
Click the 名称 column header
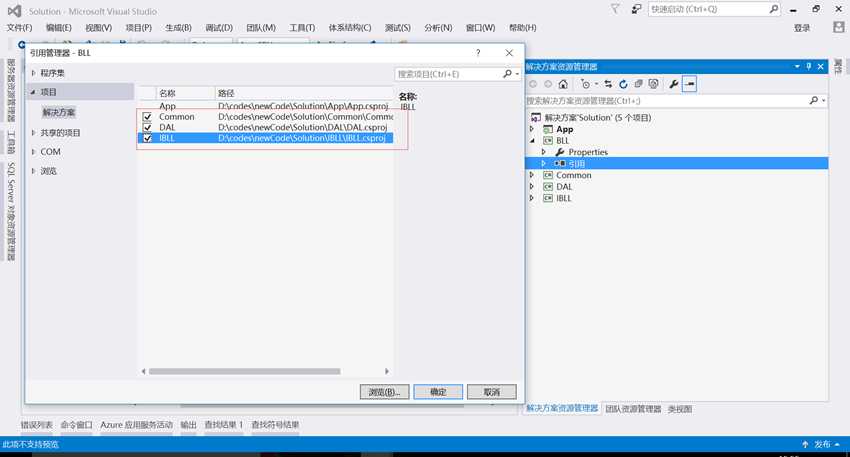pyautogui.click(x=186, y=93)
